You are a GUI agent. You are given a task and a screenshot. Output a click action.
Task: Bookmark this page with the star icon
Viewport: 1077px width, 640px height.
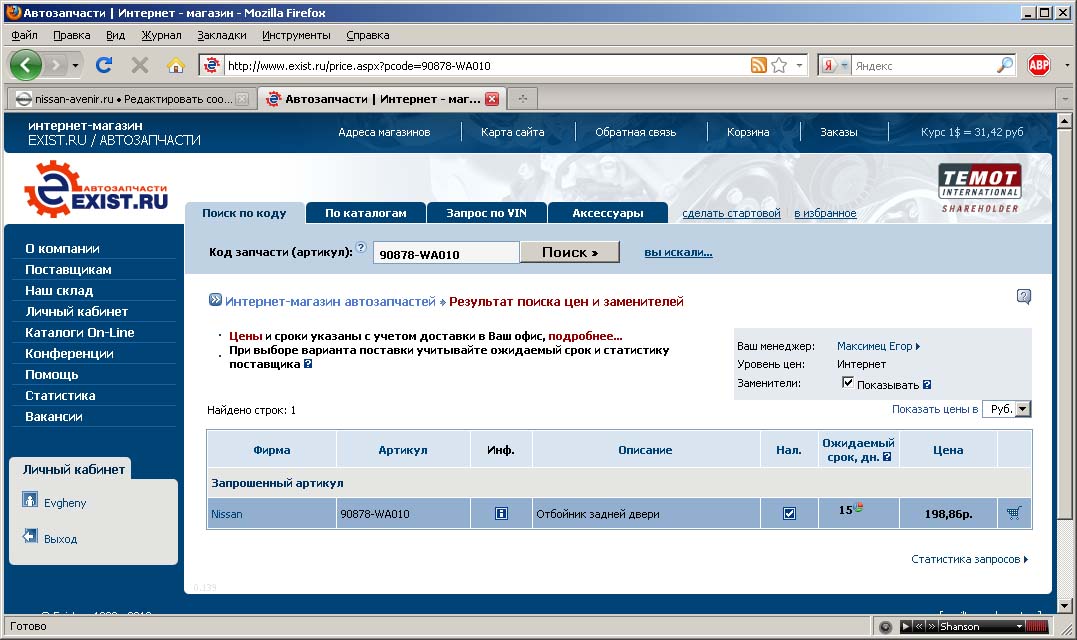pyautogui.click(x=779, y=65)
